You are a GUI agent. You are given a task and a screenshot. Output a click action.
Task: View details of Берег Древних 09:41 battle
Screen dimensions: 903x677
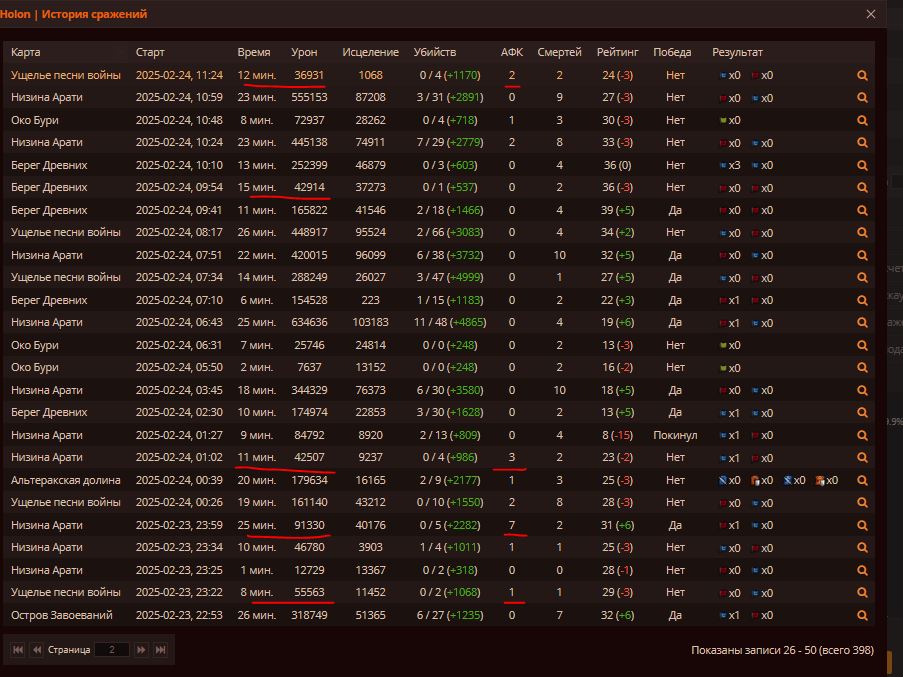(x=862, y=210)
